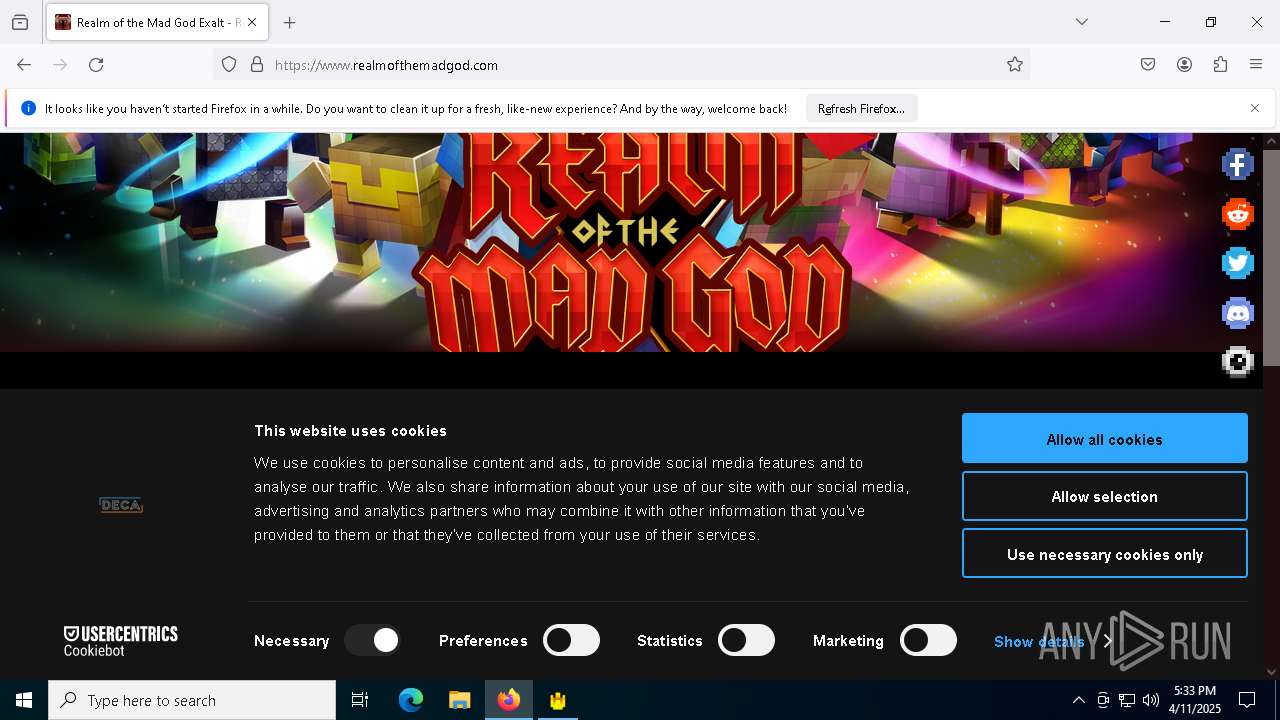Focus the URL address bar

620,65
